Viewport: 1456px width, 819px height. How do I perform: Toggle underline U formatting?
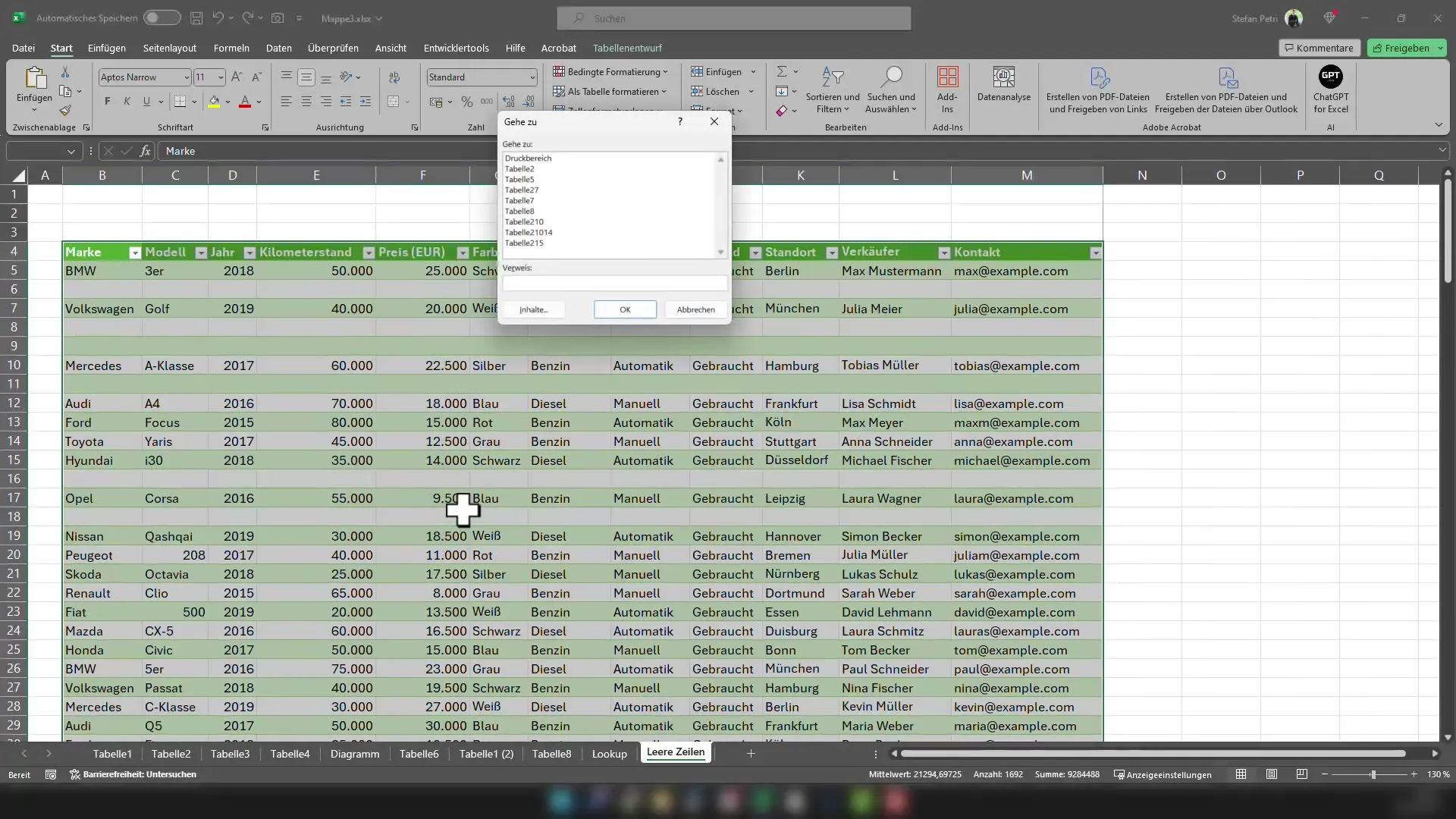point(146,101)
